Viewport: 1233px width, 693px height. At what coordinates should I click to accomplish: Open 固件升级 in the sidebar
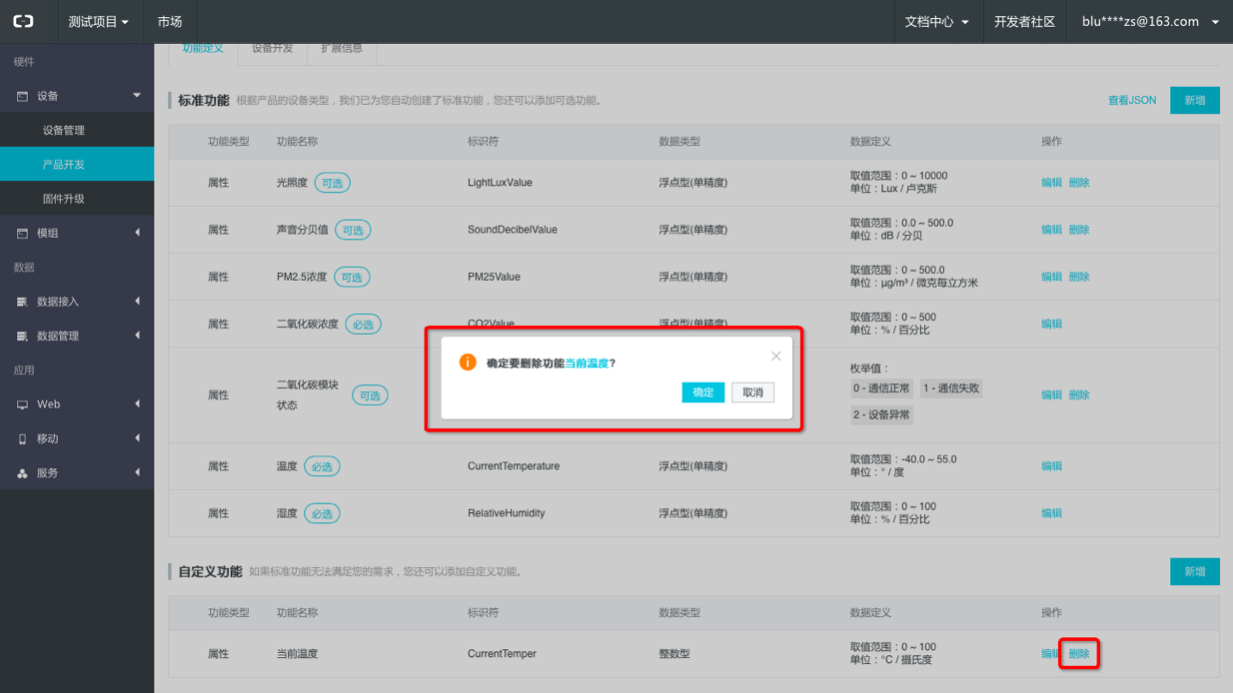pyautogui.click(x=64, y=199)
